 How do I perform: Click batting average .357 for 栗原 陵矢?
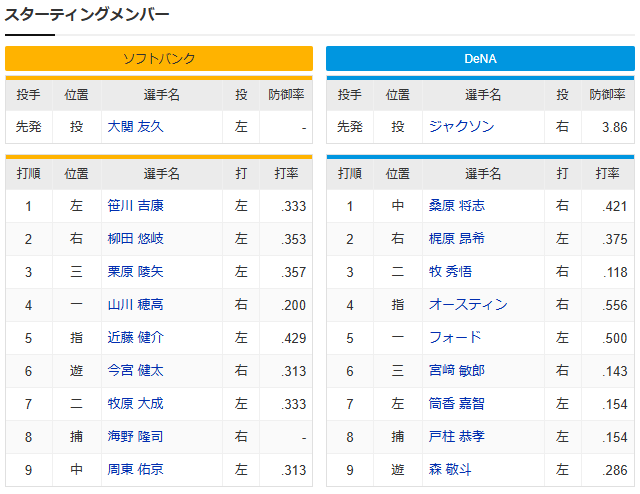[x=293, y=272]
